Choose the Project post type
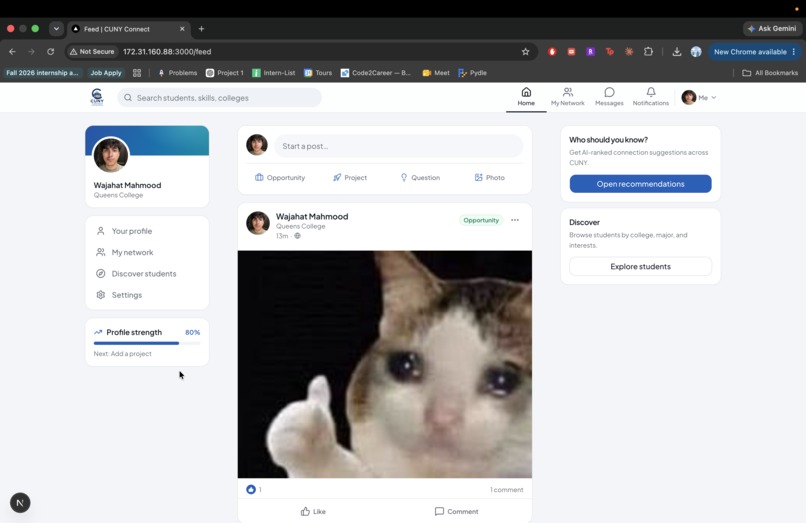806x523 pixels. [350, 177]
